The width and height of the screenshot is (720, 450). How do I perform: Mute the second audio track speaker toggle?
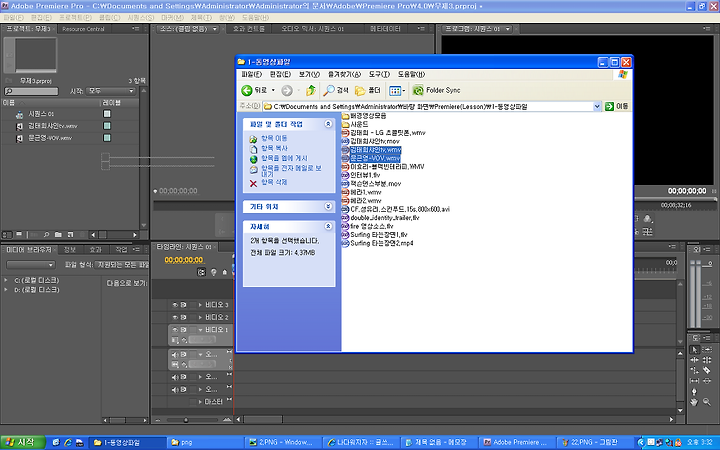pos(175,377)
